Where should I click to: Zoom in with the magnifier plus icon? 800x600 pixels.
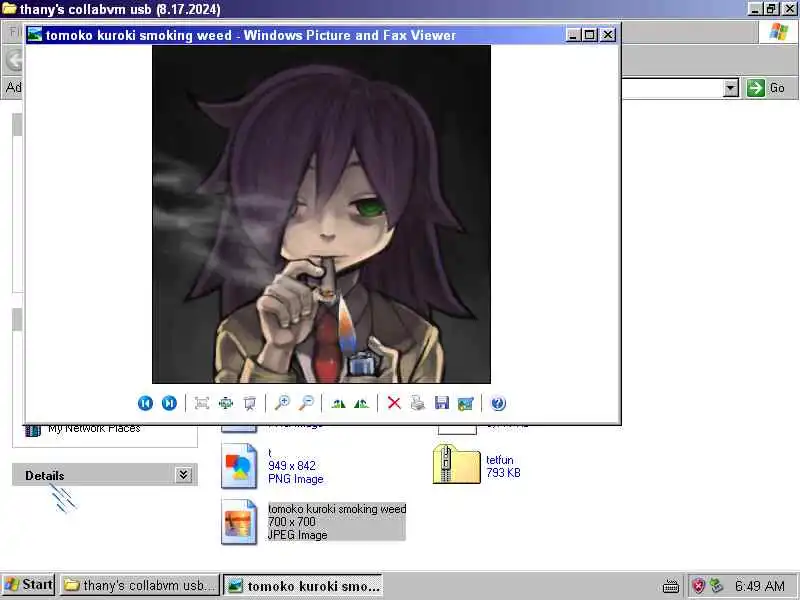[x=282, y=403]
